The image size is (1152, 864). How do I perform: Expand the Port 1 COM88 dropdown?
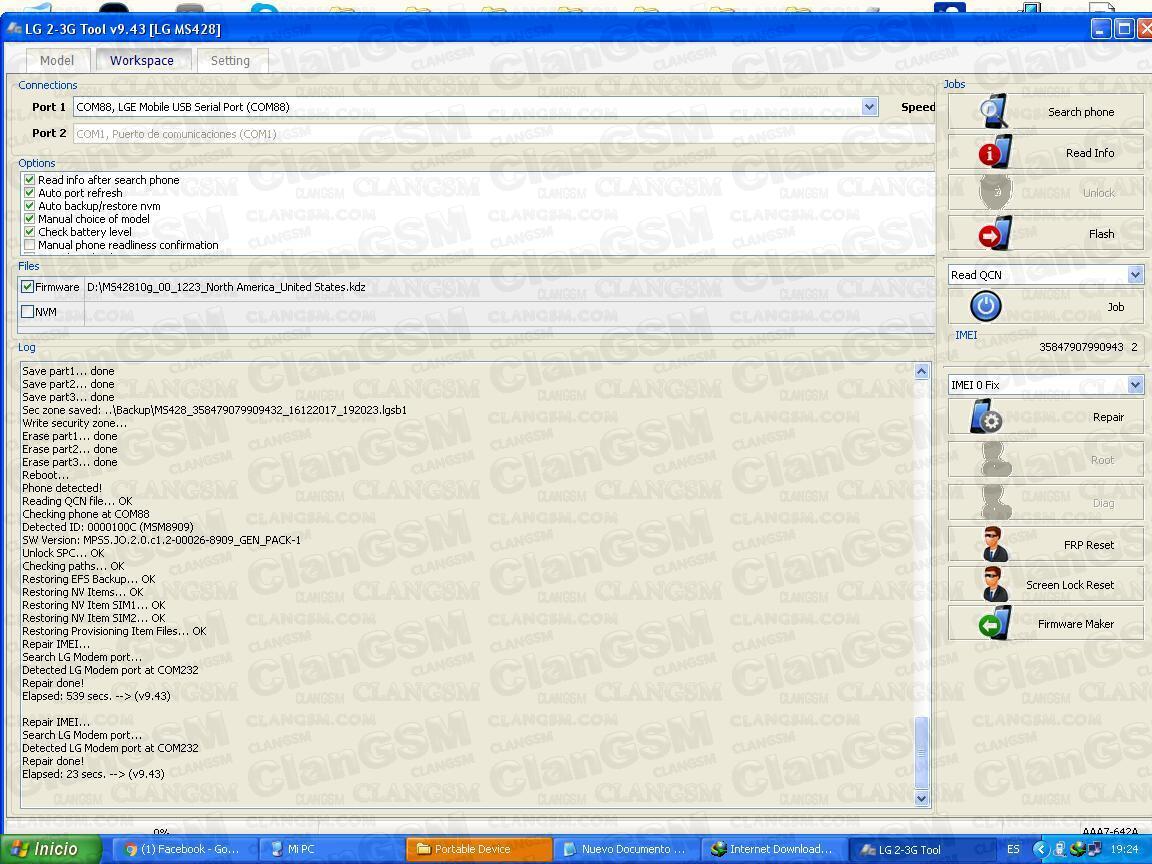(x=869, y=107)
